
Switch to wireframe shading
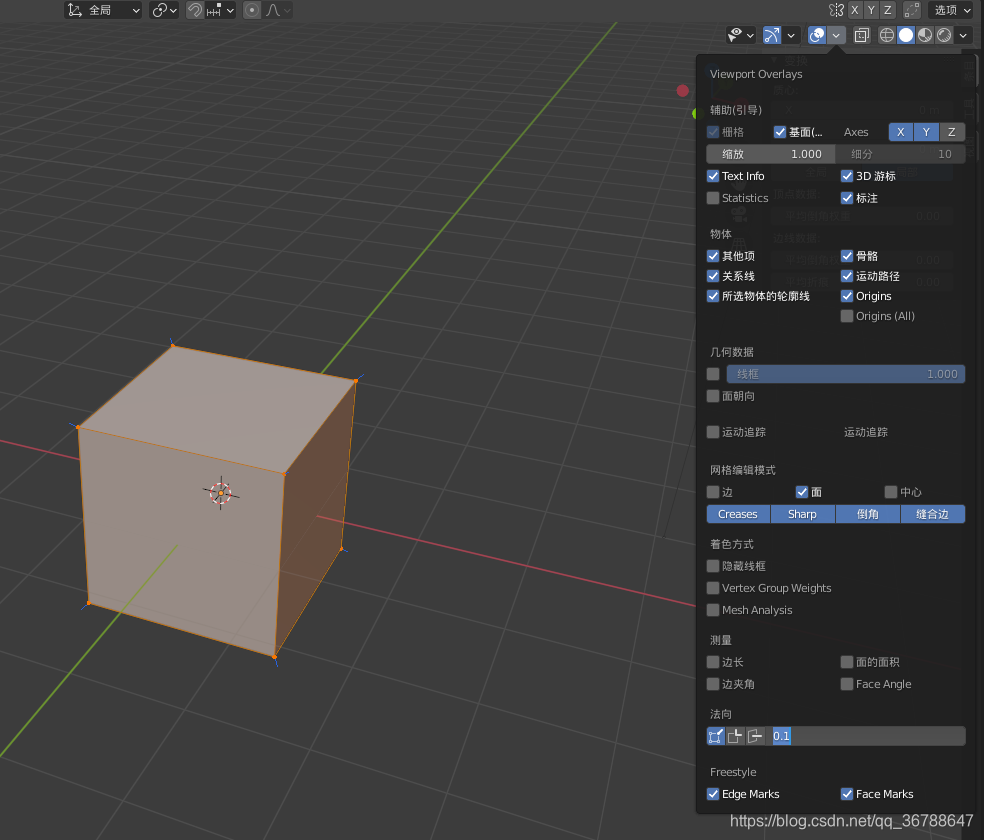[886, 35]
